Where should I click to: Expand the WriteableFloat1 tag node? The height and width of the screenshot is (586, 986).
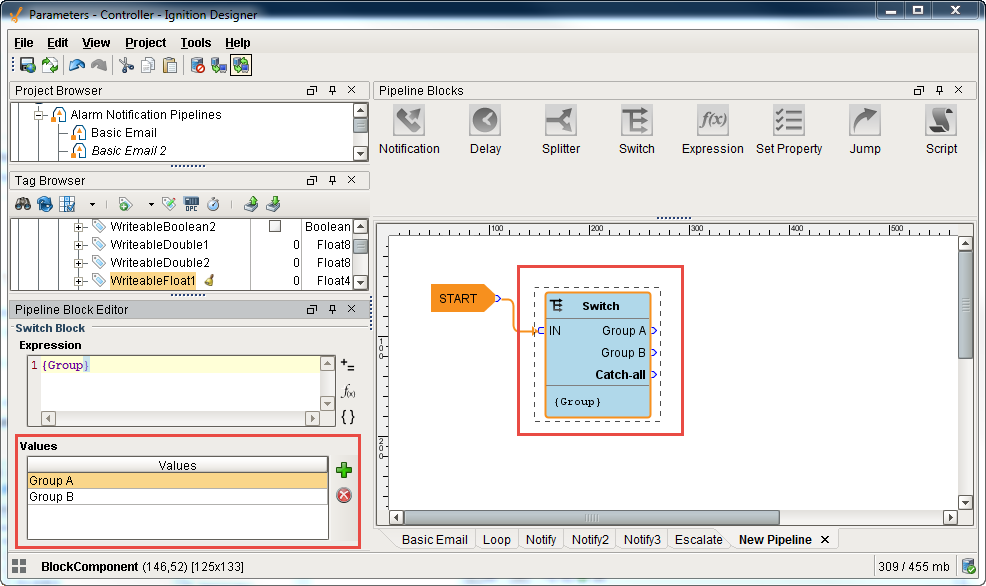click(x=78, y=281)
